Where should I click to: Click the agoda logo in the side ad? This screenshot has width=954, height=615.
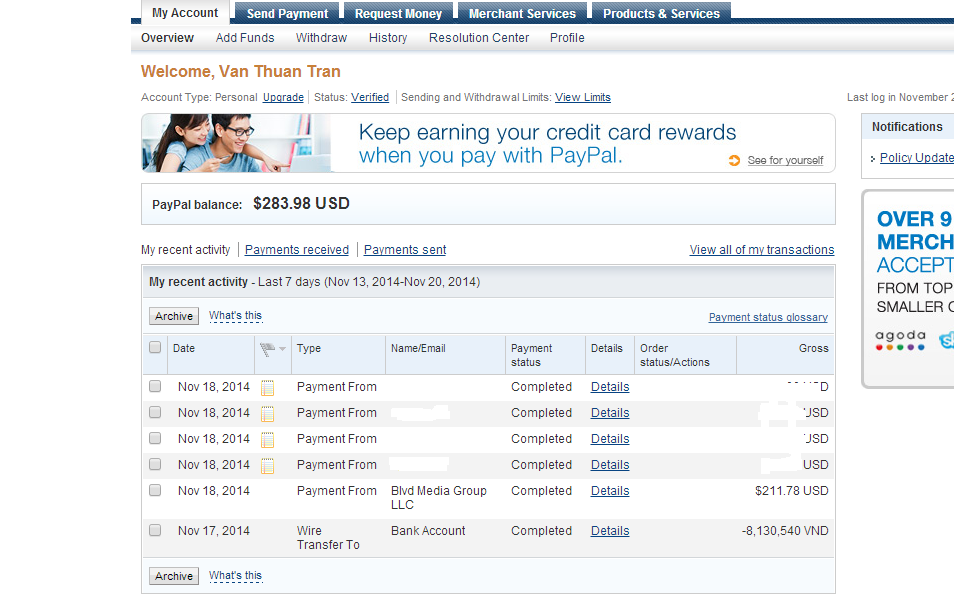coord(900,340)
